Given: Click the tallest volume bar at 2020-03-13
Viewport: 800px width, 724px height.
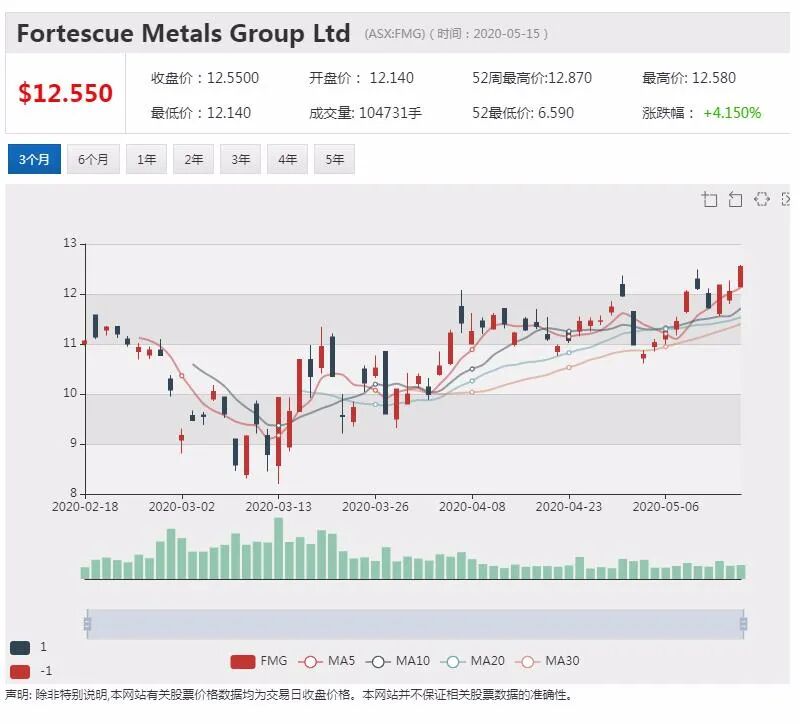Looking at the screenshot, I should click(x=279, y=548).
